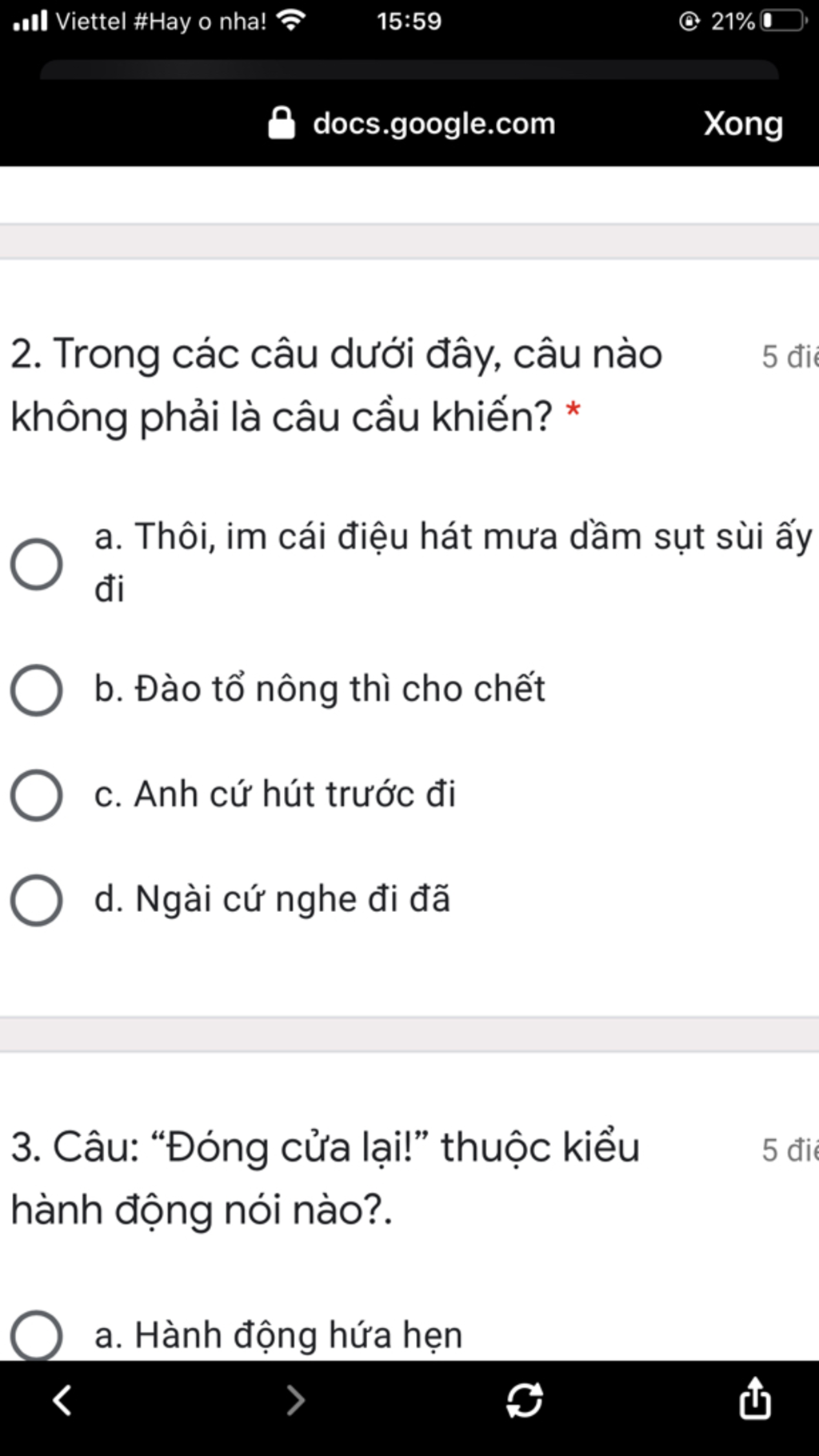Tap the padlock security icon
The image size is (819, 1456).
click(x=281, y=124)
